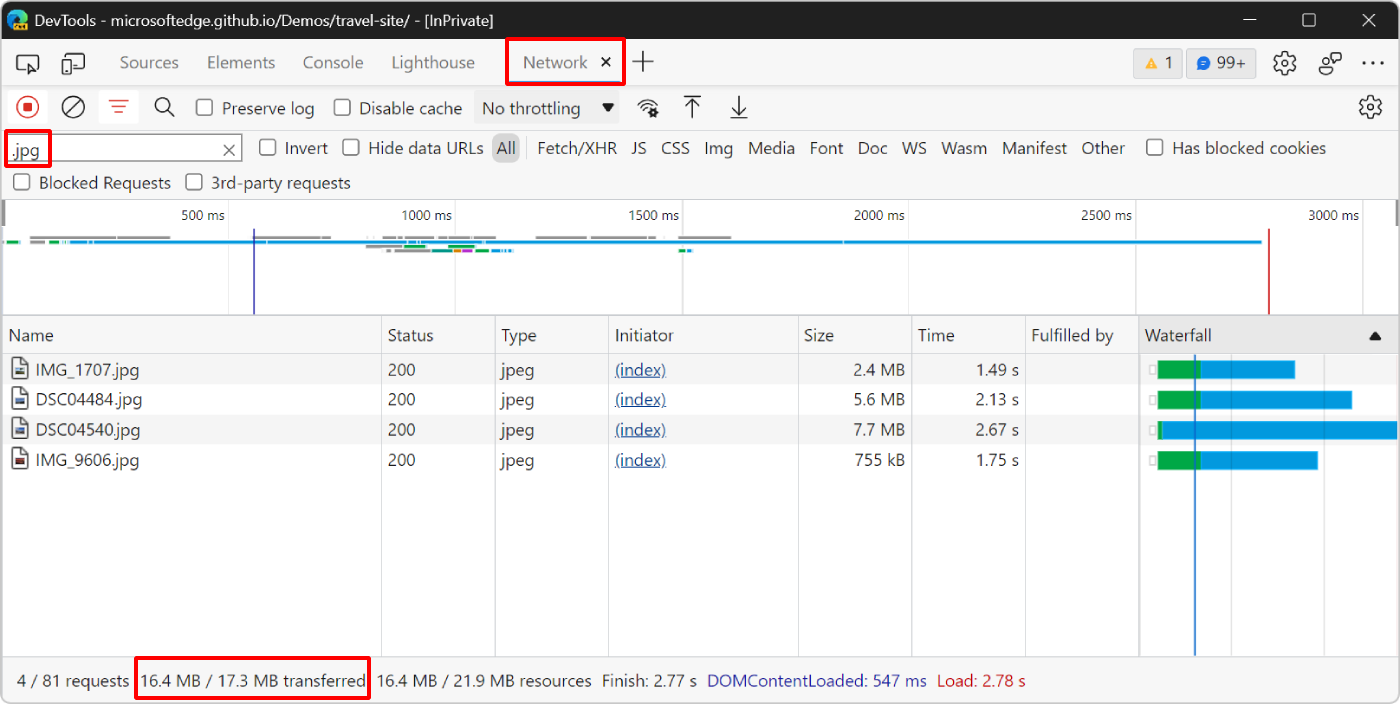Open the more options menu
The height and width of the screenshot is (704, 1400).
1372,62
